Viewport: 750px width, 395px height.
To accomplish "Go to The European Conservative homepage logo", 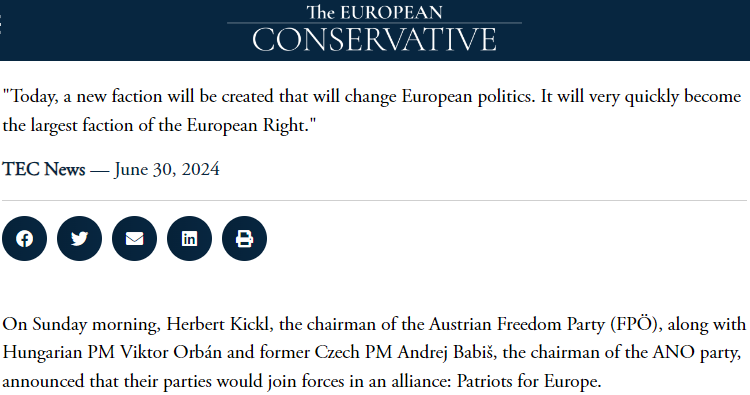I will click(x=375, y=28).
